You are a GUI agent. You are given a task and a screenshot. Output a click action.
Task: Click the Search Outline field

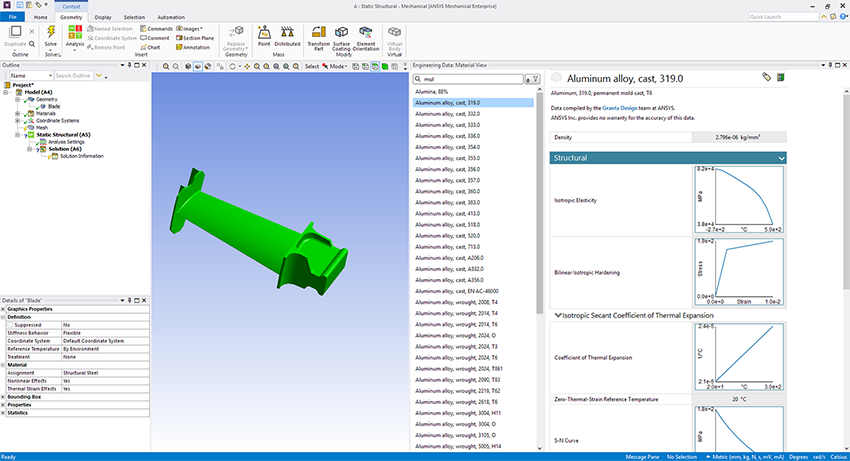tap(74, 76)
